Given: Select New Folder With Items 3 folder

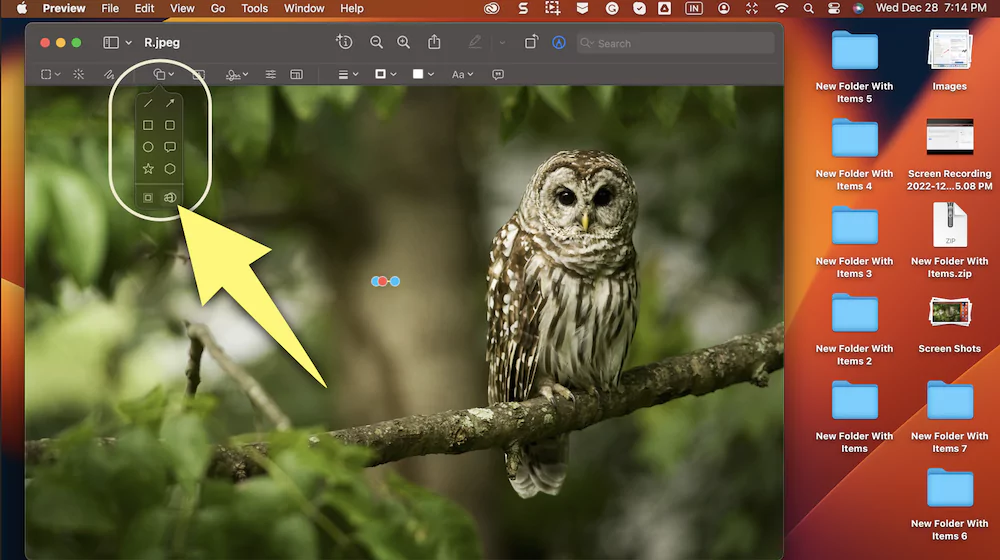Looking at the screenshot, I should (854, 242).
